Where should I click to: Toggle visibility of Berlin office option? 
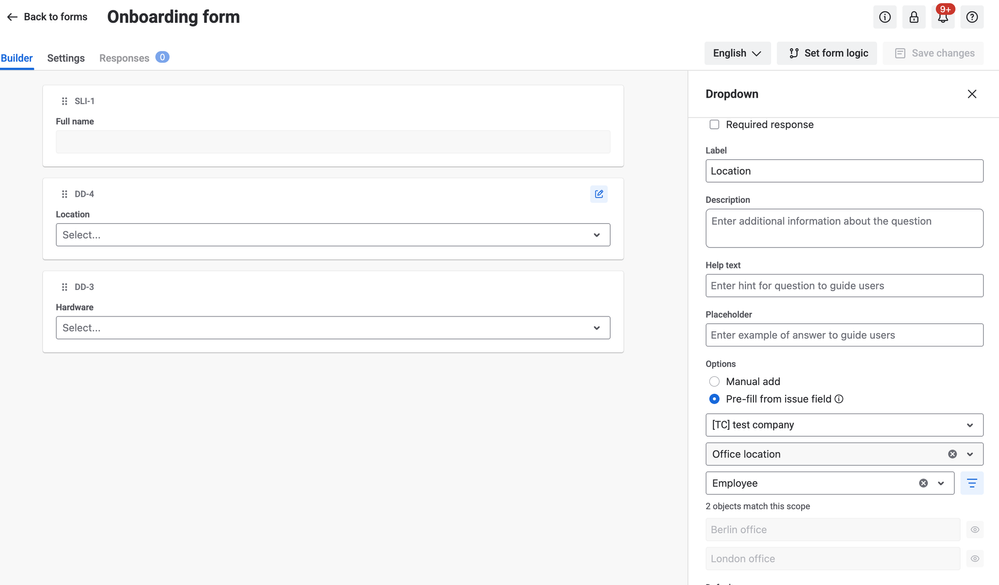[x=975, y=530]
